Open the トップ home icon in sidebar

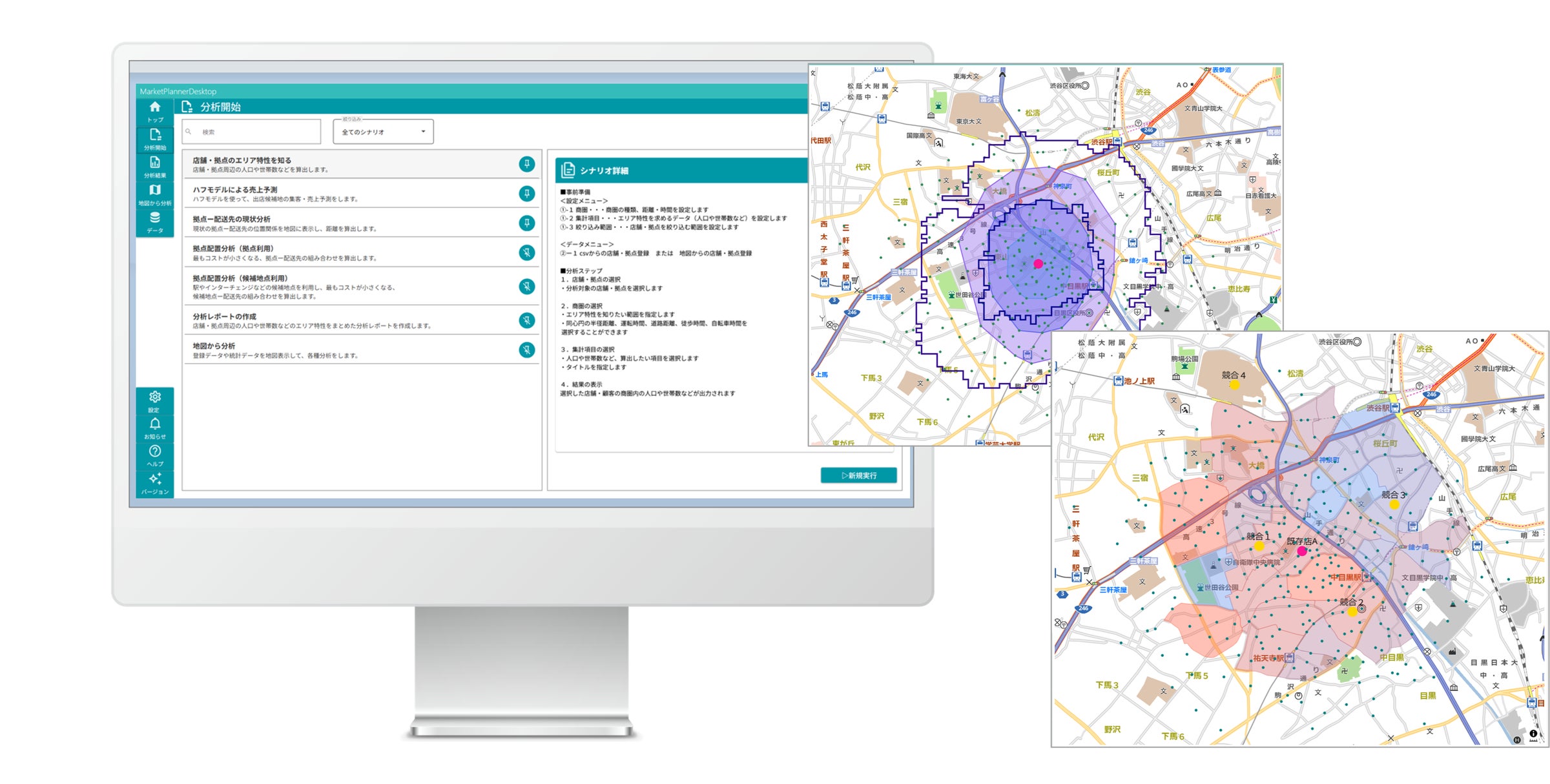click(155, 108)
